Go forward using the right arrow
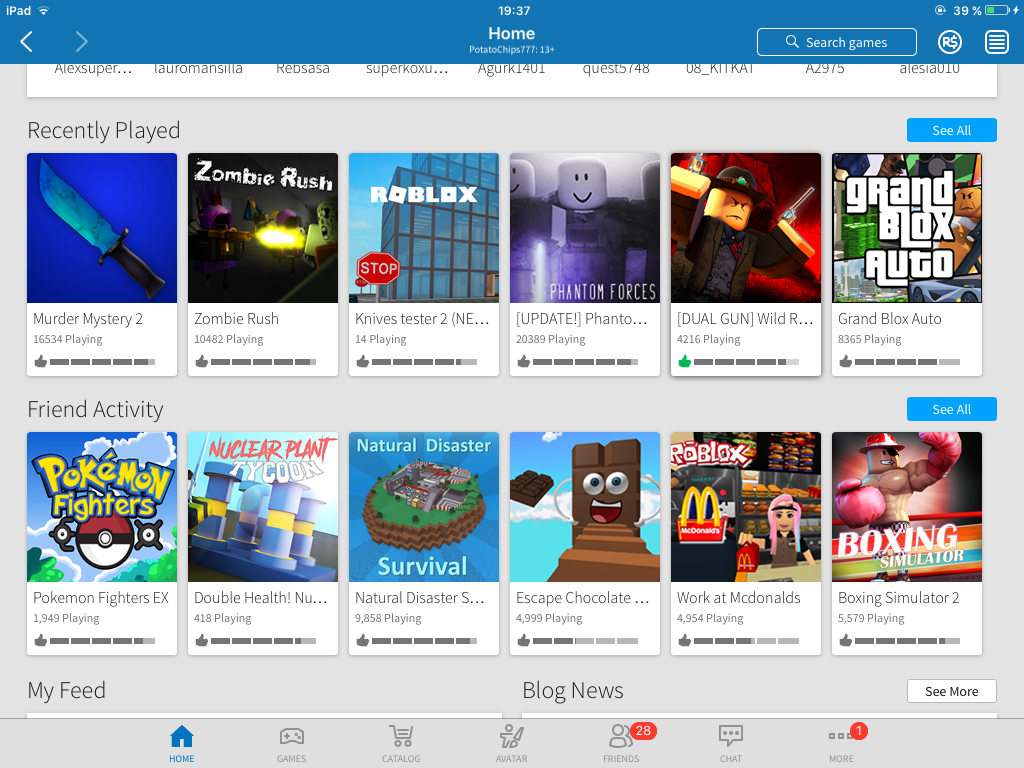The height and width of the screenshot is (768, 1024). 81,42
